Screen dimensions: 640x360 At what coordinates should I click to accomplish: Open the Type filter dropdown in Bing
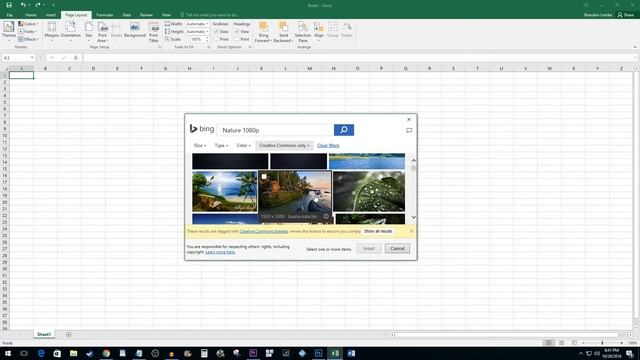pyautogui.click(x=221, y=145)
